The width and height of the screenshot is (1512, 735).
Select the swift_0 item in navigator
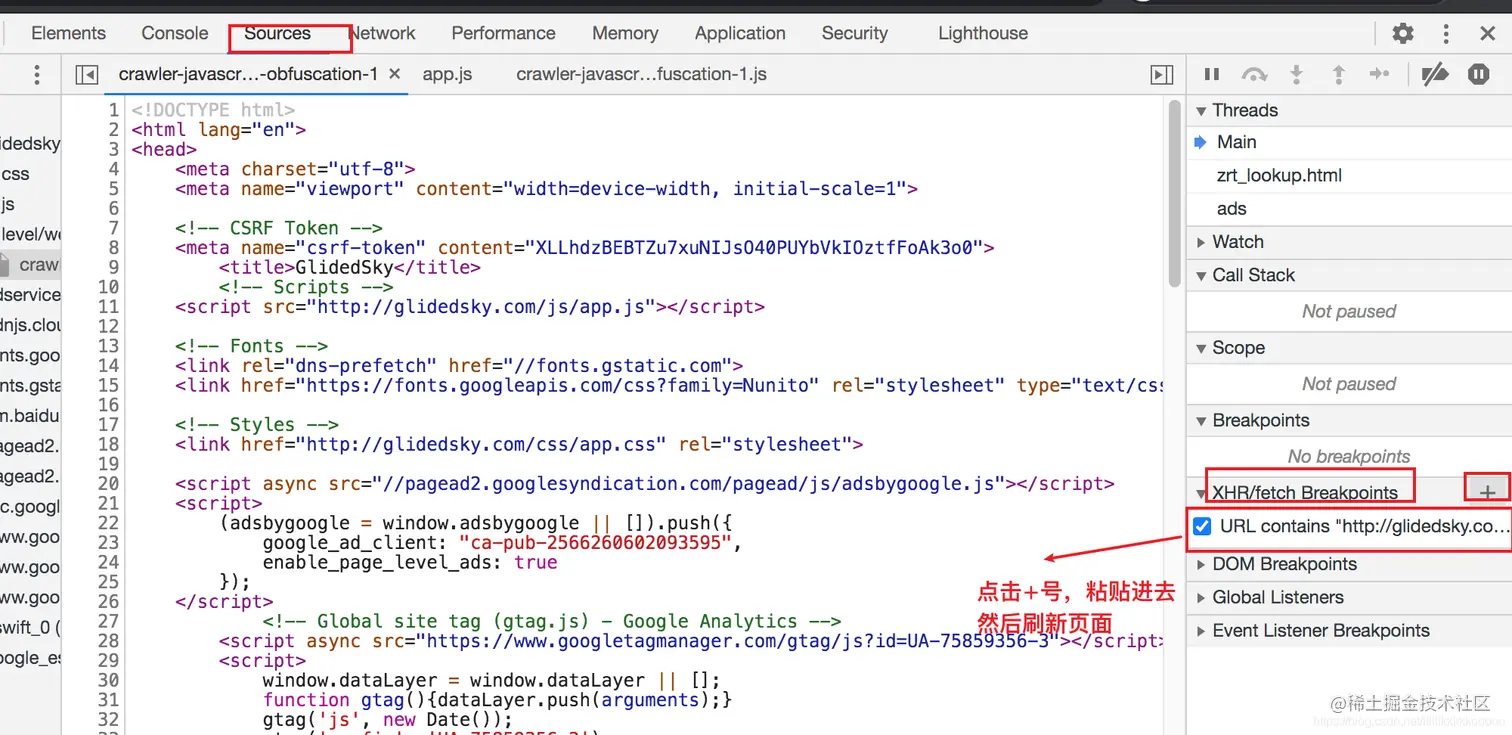coord(30,628)
